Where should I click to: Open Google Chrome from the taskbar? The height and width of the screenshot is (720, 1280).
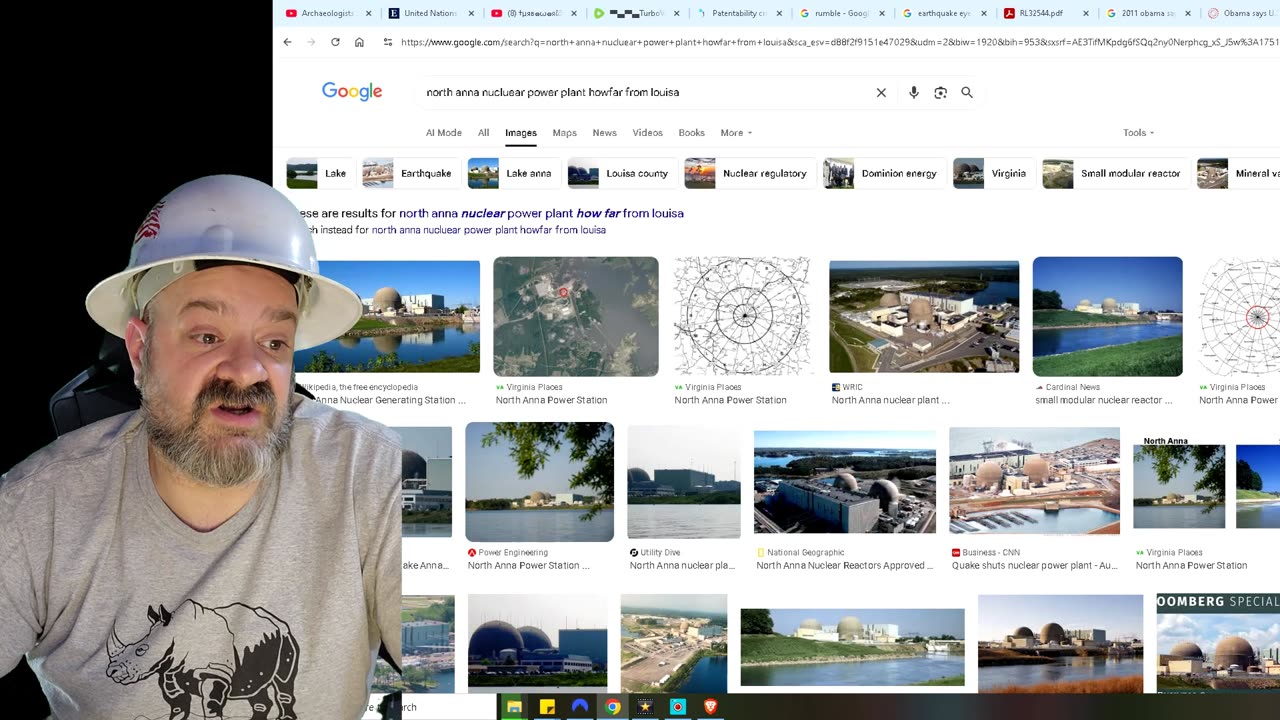[613, 707]
